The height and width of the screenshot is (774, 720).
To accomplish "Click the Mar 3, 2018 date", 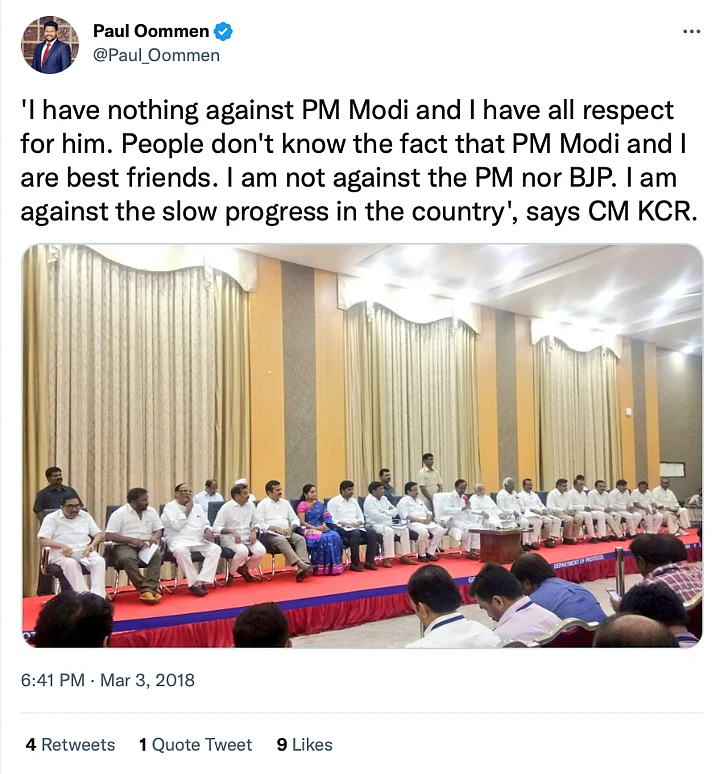I will point(147,680).
